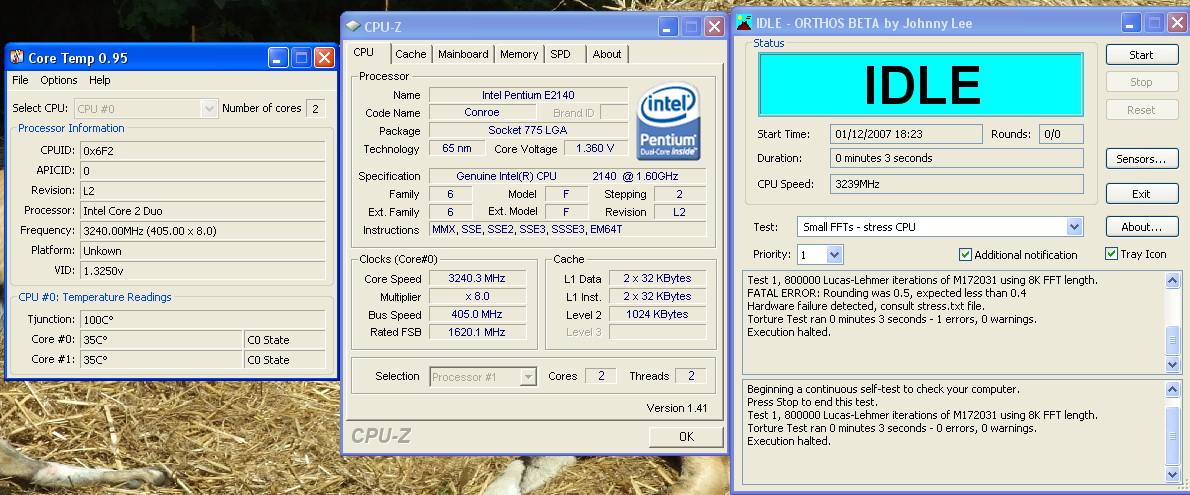Open the Help menu in Core Temp
The height and width of the screenshot is (495, 1190).
(99, 80)
